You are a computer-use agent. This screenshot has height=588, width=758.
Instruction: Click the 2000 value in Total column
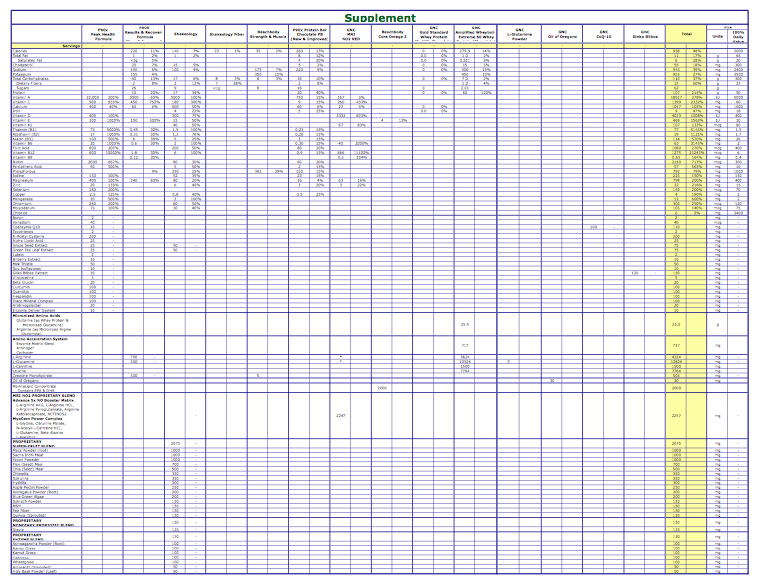tap(676, 388)
